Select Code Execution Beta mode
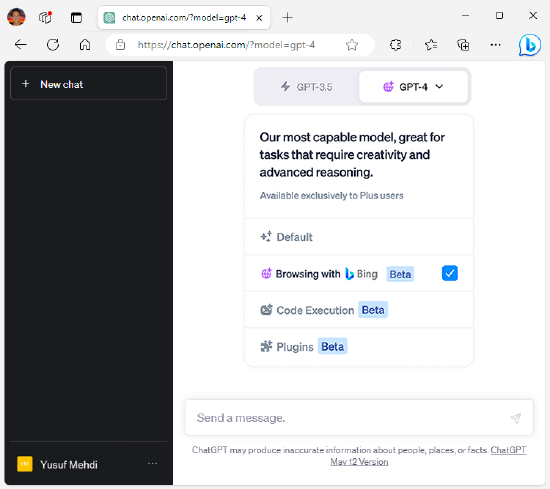 click(x=359, y=310)
